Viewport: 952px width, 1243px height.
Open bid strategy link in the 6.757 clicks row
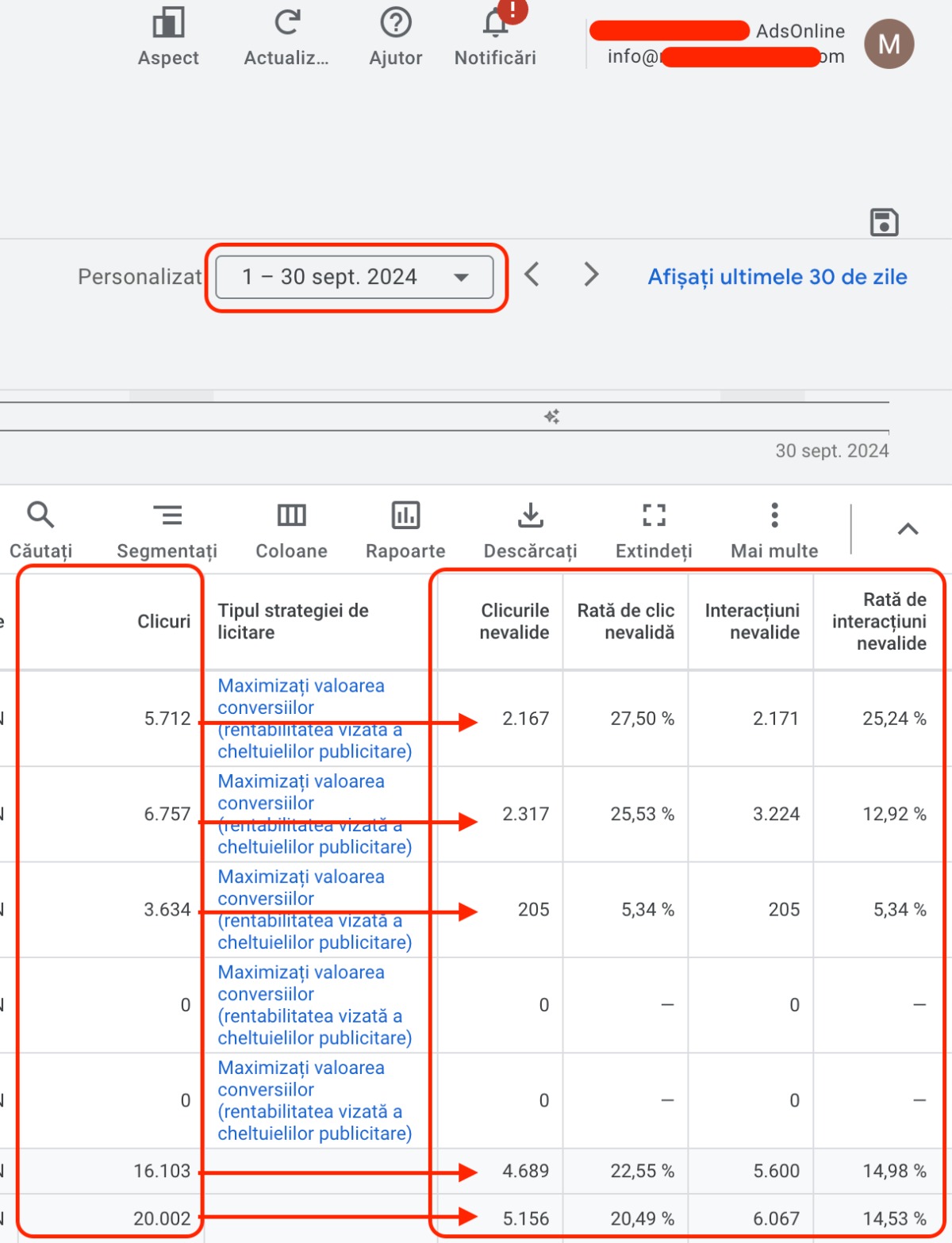coord(315,814)
